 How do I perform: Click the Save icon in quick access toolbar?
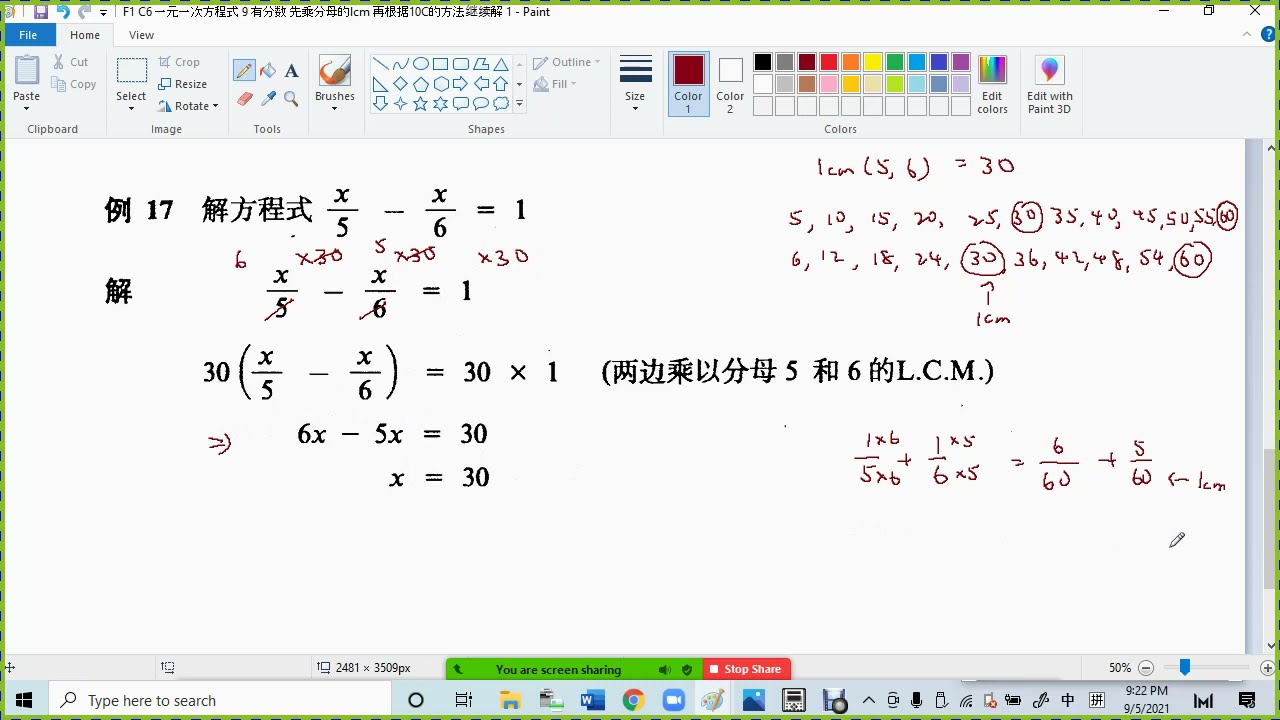pyautogui.click(x=41, y=12)
